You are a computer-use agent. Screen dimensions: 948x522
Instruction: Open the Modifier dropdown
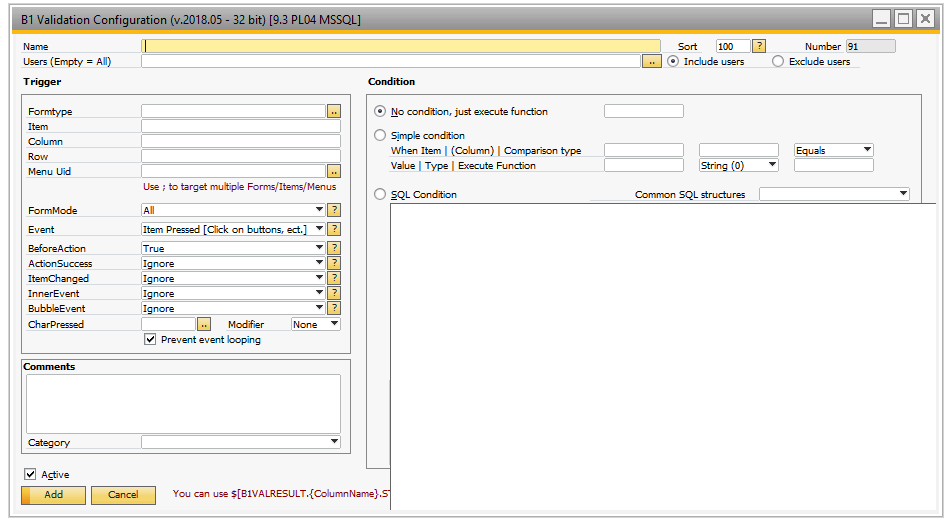(x=334, y=324)
